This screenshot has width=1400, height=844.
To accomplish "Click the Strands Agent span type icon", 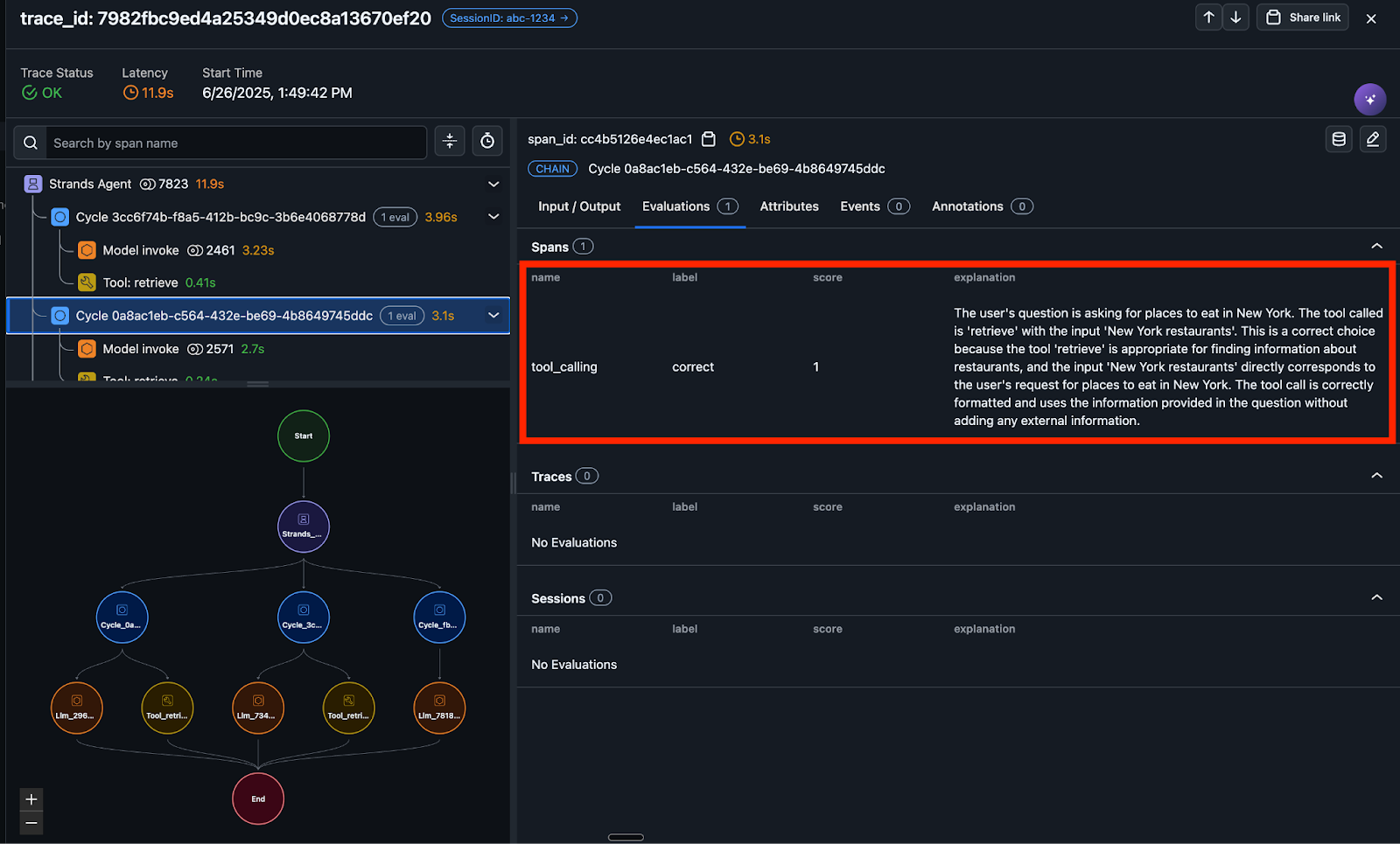I will [x=33, y=184].
